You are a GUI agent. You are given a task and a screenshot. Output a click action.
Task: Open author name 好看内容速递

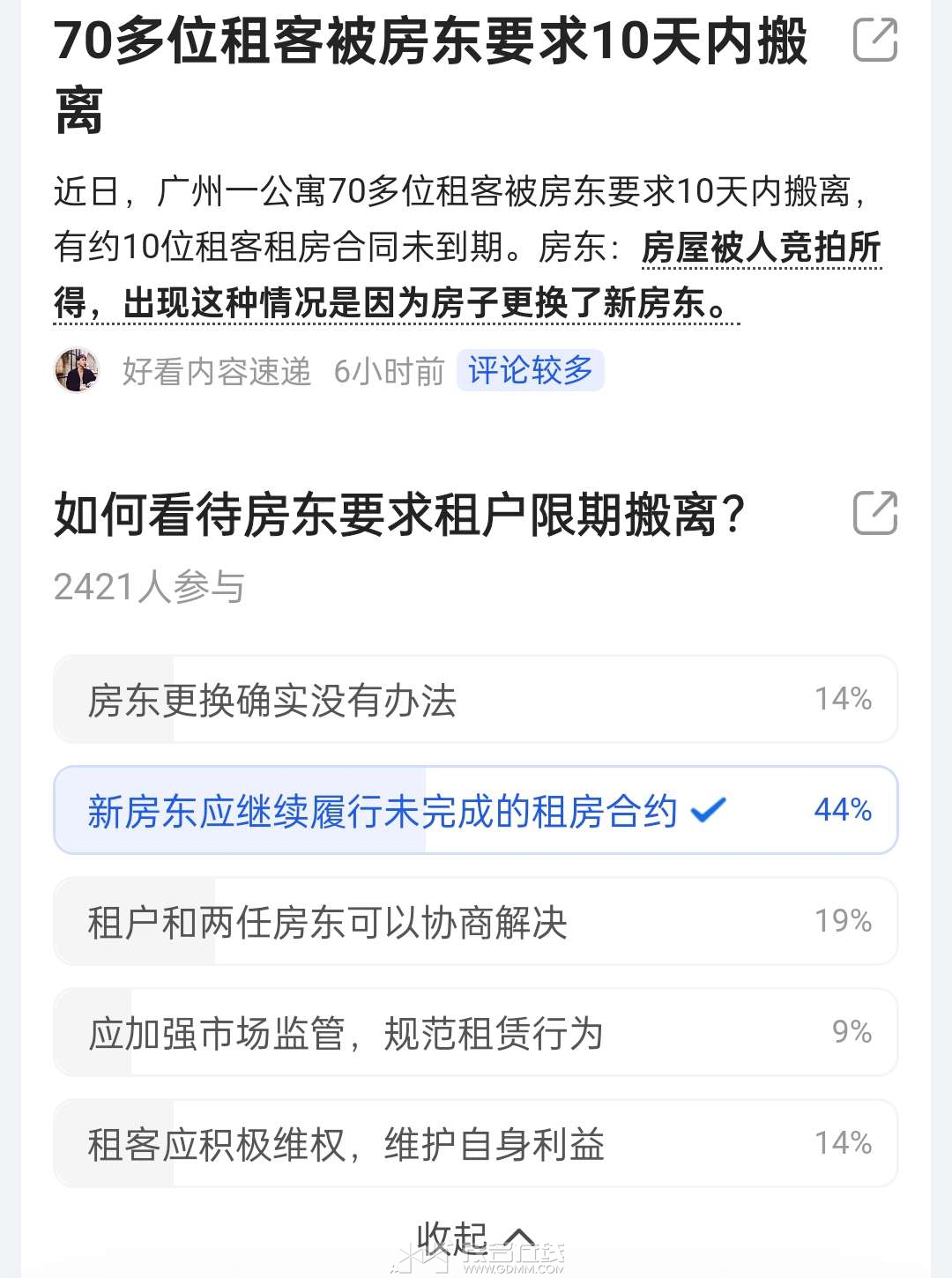[217, 371]
